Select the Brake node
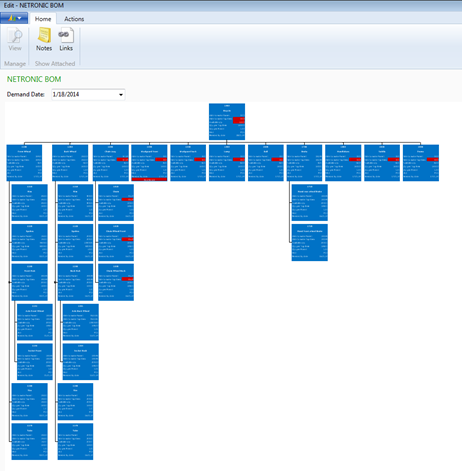463x472 pixels. pos(304,163)
